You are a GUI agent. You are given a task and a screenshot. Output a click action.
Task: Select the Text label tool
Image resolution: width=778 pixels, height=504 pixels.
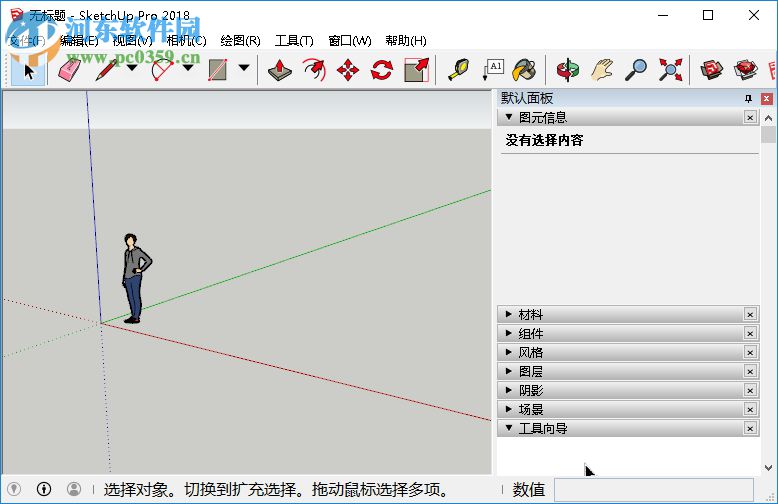click(493, 70)
